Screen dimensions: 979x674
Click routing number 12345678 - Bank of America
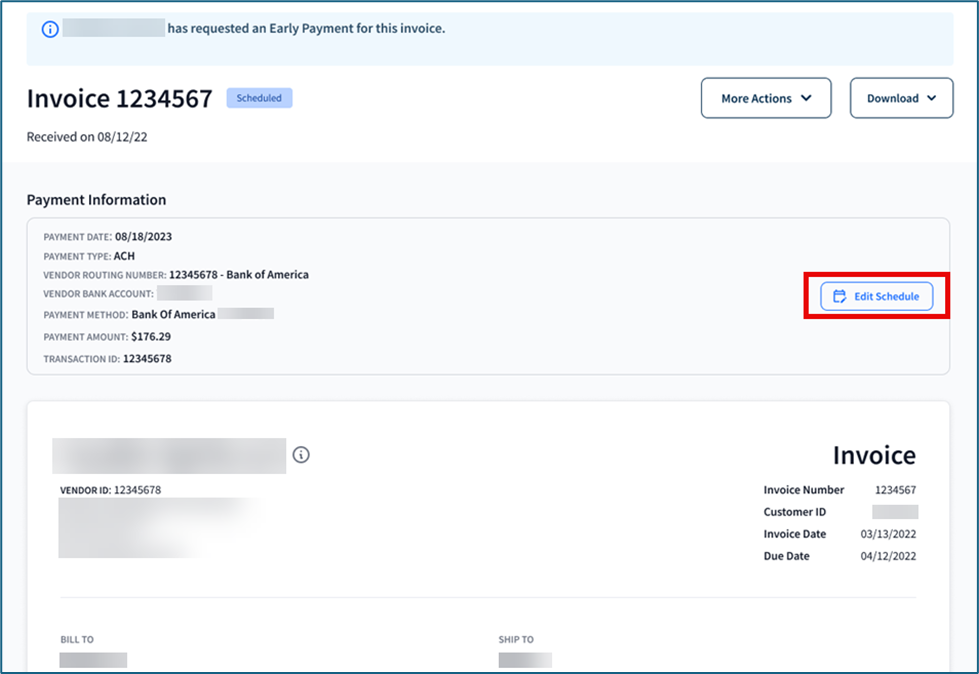[239, 275]
